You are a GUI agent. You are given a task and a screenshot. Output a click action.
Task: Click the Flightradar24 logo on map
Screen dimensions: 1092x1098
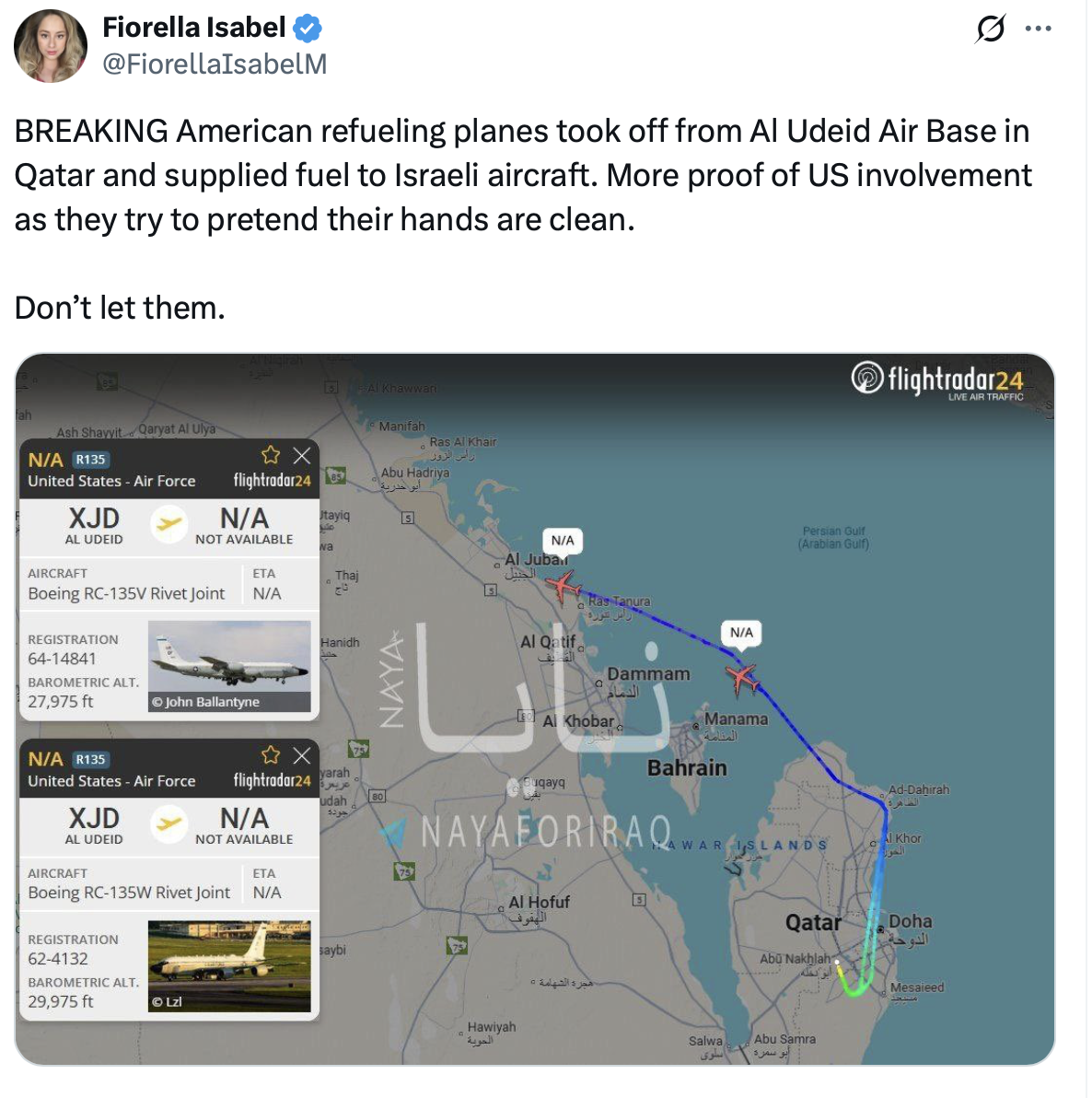pos(938,380)
